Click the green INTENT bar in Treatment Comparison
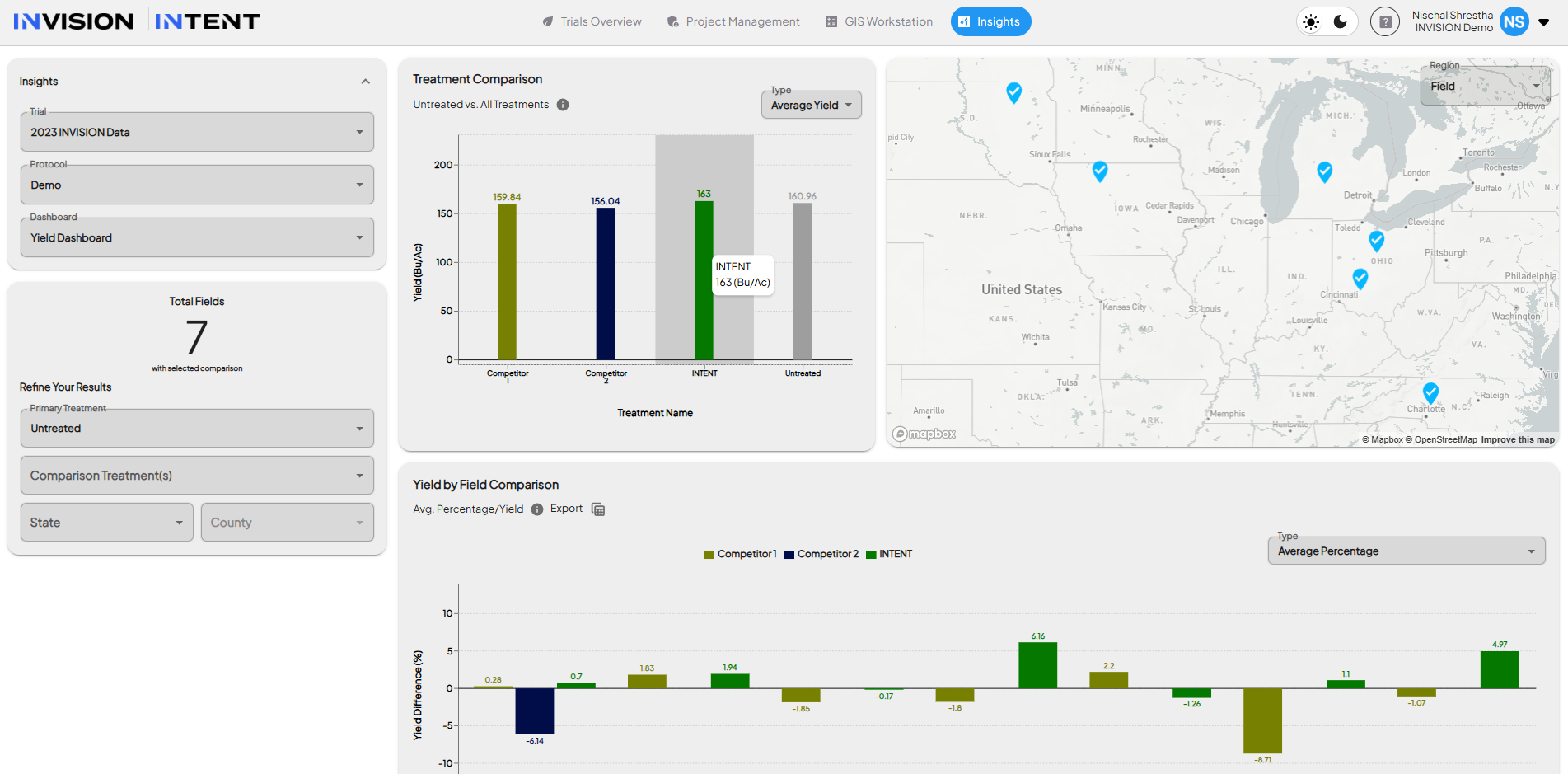This screenshot has width=1568, height=774. coord(704,280)
